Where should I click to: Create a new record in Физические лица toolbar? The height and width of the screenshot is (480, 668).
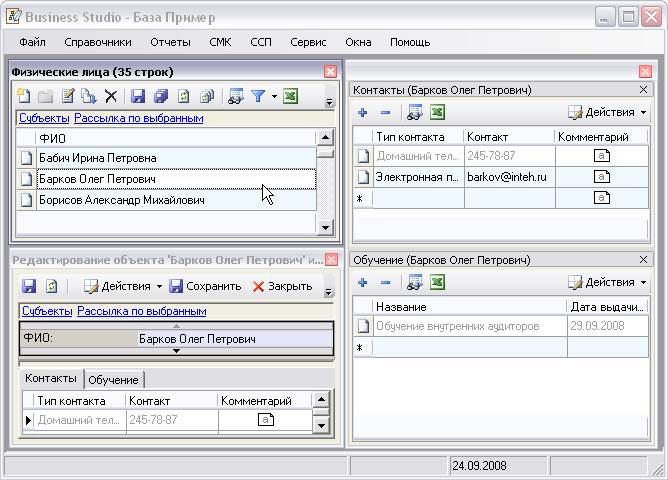click(24, 96)
